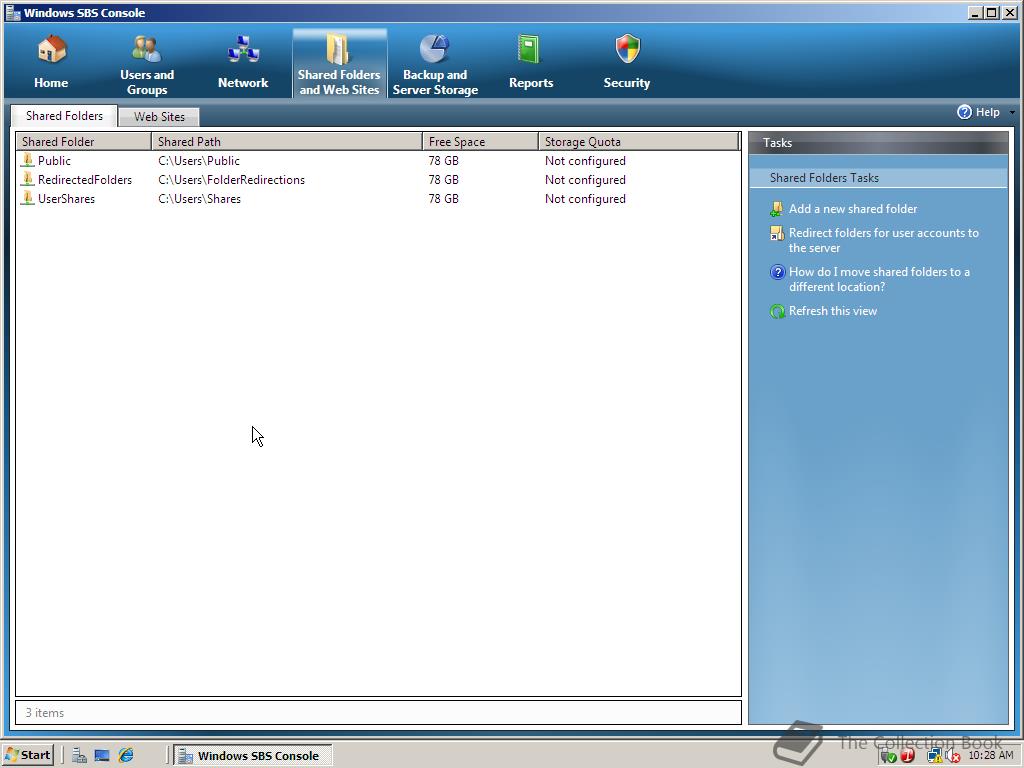This screenshot has width=1024, height=768.
Task: Click the green shield tray icon
Action: pyautogui.click(x=889, y=756)
